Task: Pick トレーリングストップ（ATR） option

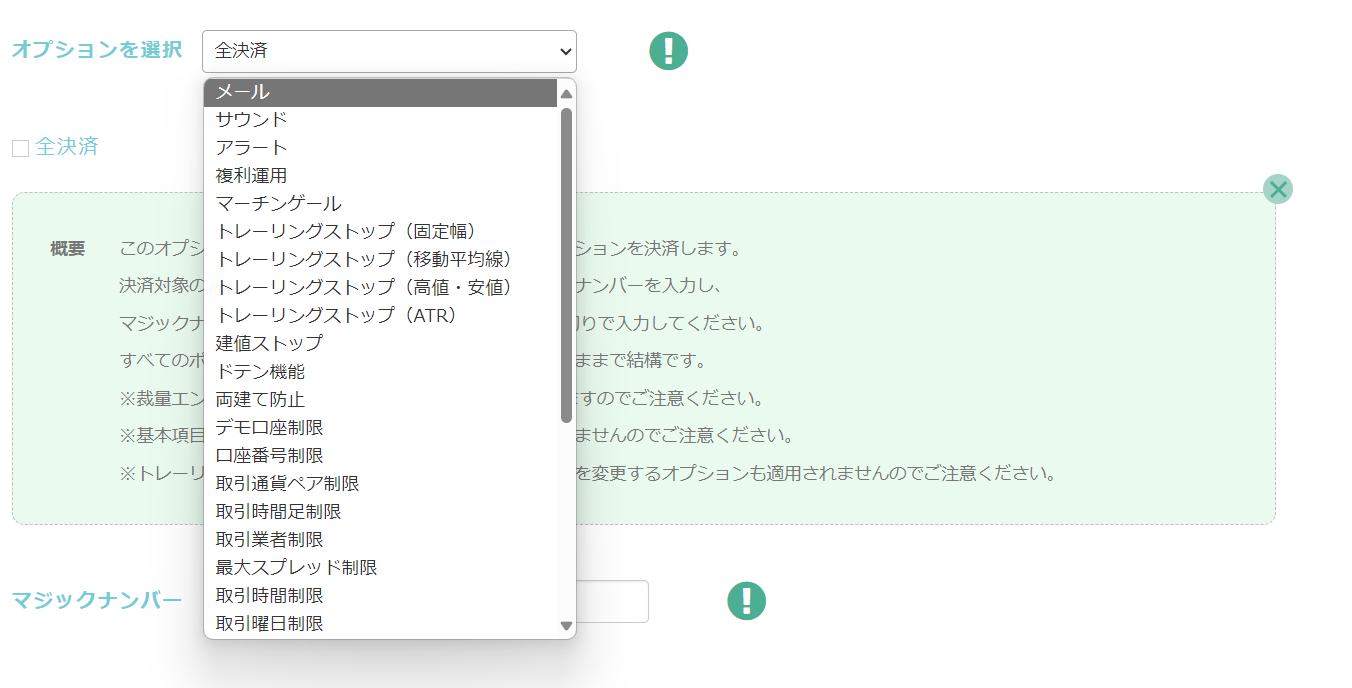Action: point(380,316)
